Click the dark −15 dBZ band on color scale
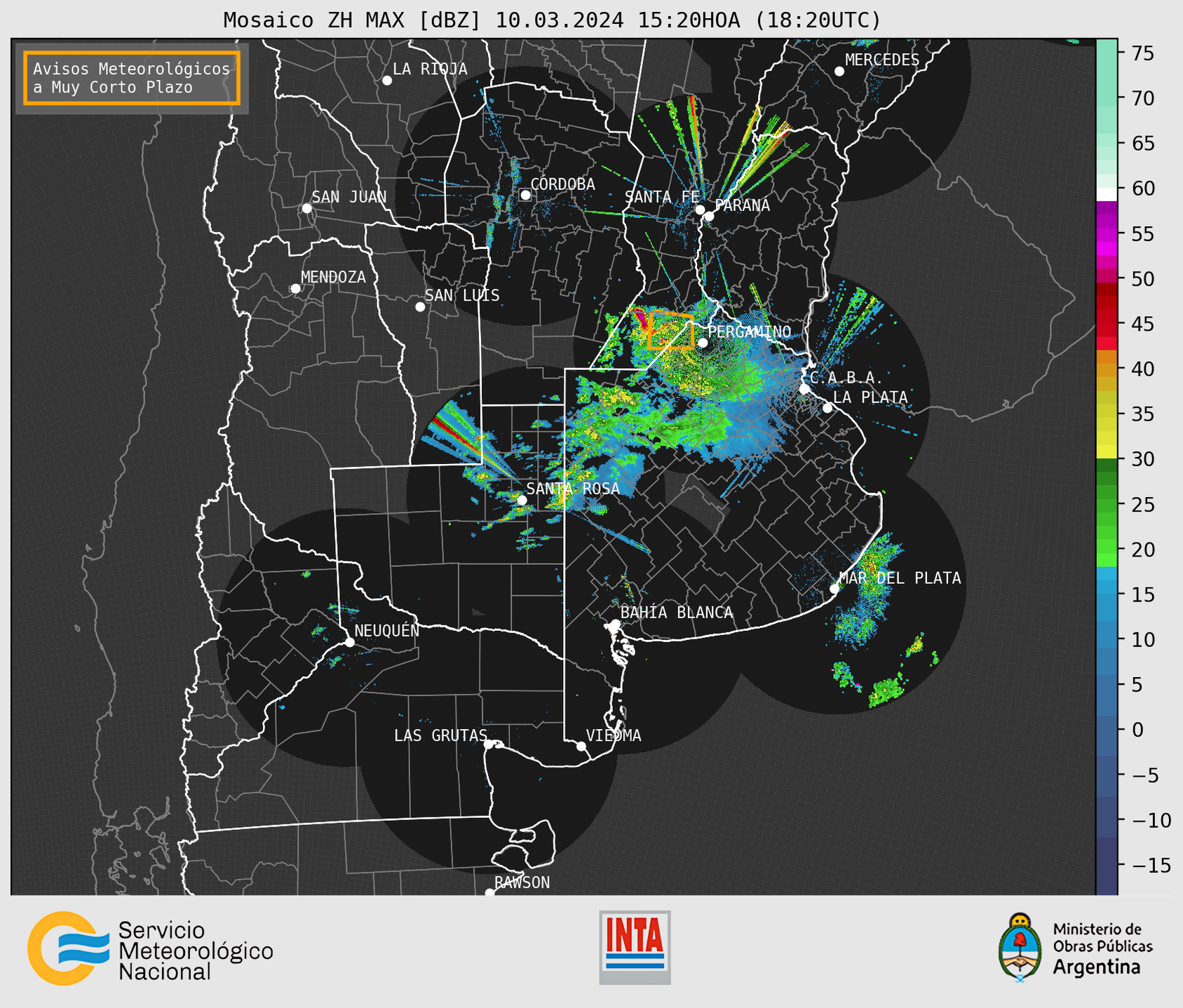The width and height of the screenshot is (1183, 1008). coord(1107,865)
